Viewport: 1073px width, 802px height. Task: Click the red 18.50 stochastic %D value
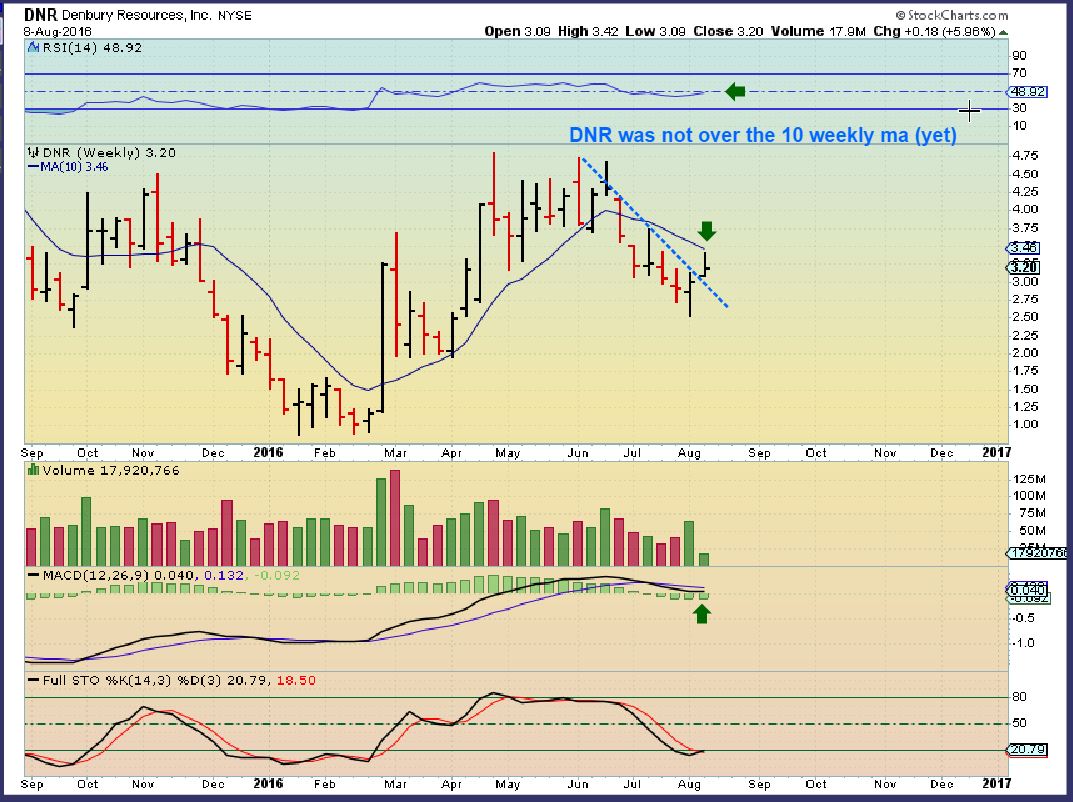coord(296,681)
